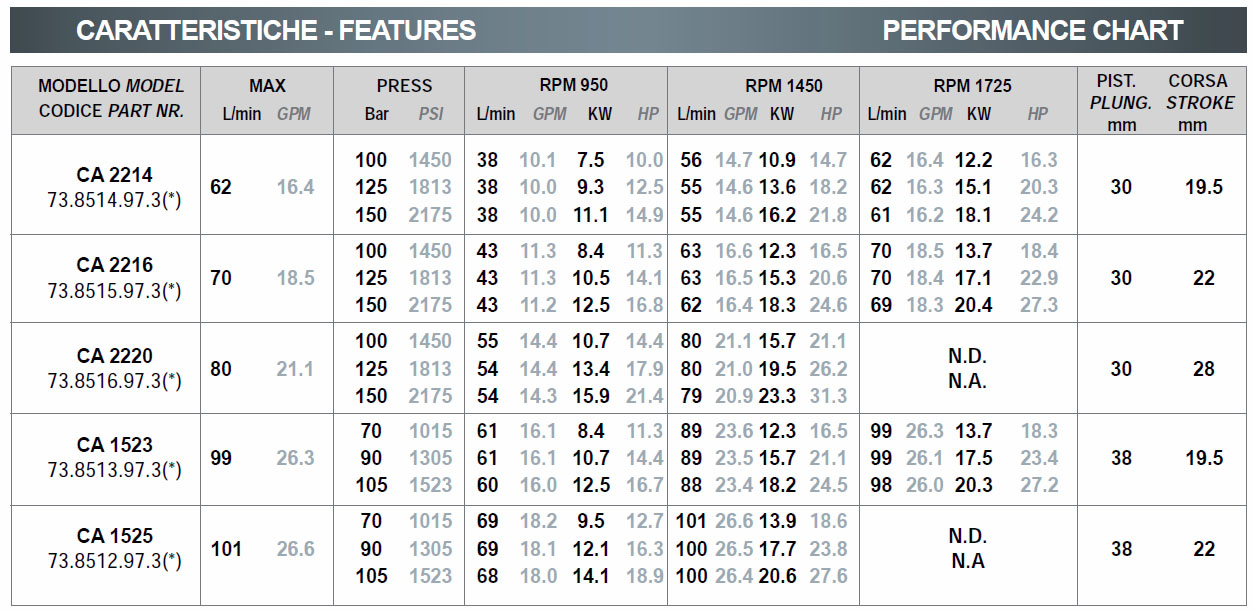Select model name CA 1525

pos(115,536)
